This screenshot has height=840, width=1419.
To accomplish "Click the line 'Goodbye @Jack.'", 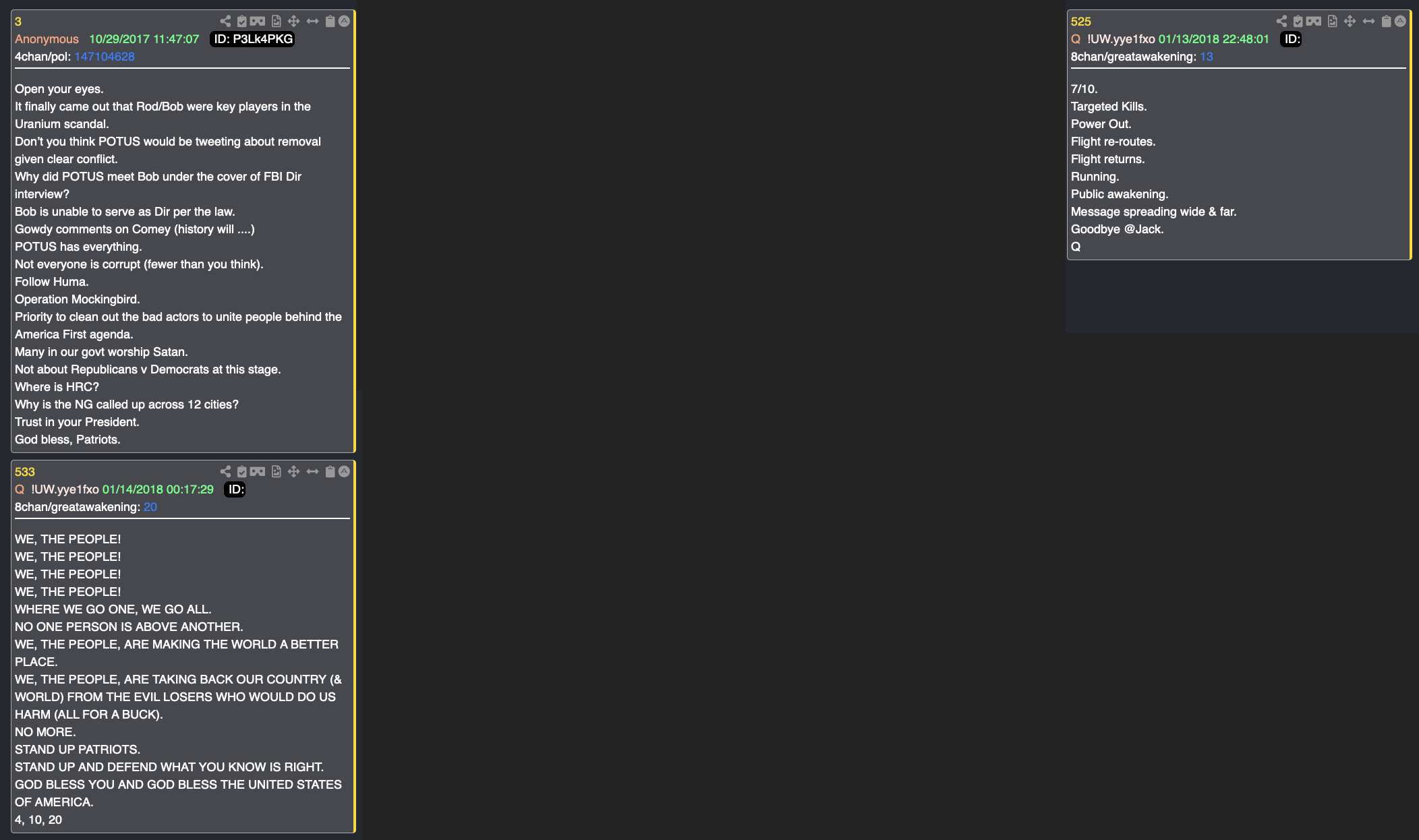I will click(1118, 229).
